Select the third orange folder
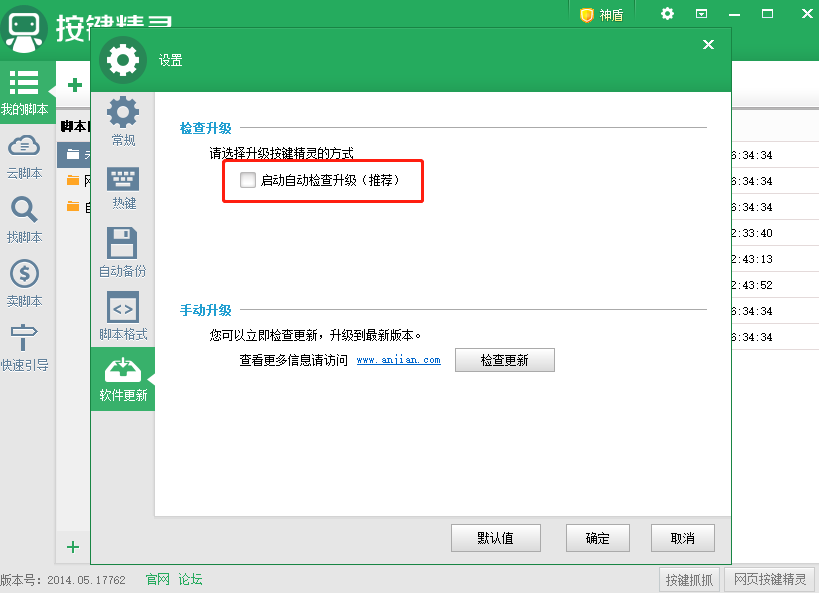Viewport: 819px width, 593px height. coord(74,207)
